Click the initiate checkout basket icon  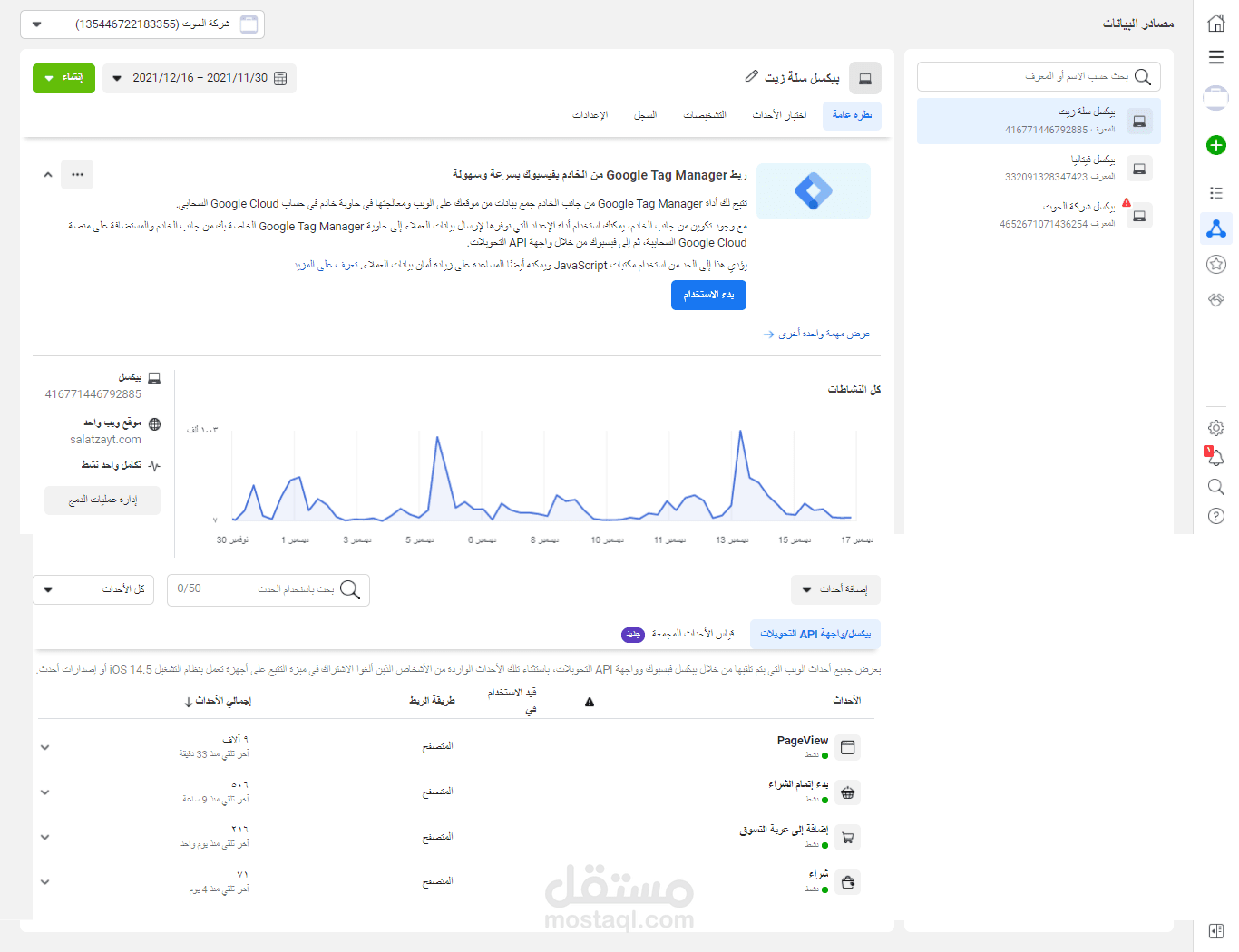[x=848, y=792]
